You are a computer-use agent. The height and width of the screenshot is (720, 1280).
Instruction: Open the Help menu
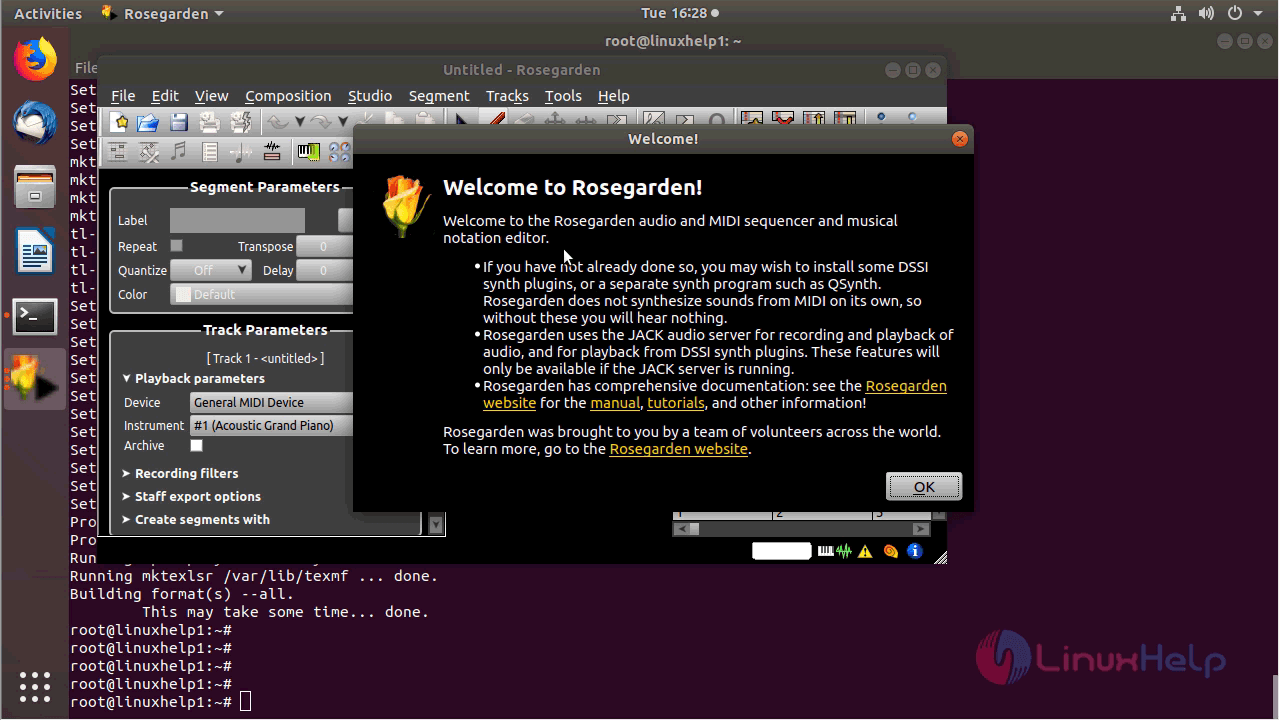click(x=614, y=96)
